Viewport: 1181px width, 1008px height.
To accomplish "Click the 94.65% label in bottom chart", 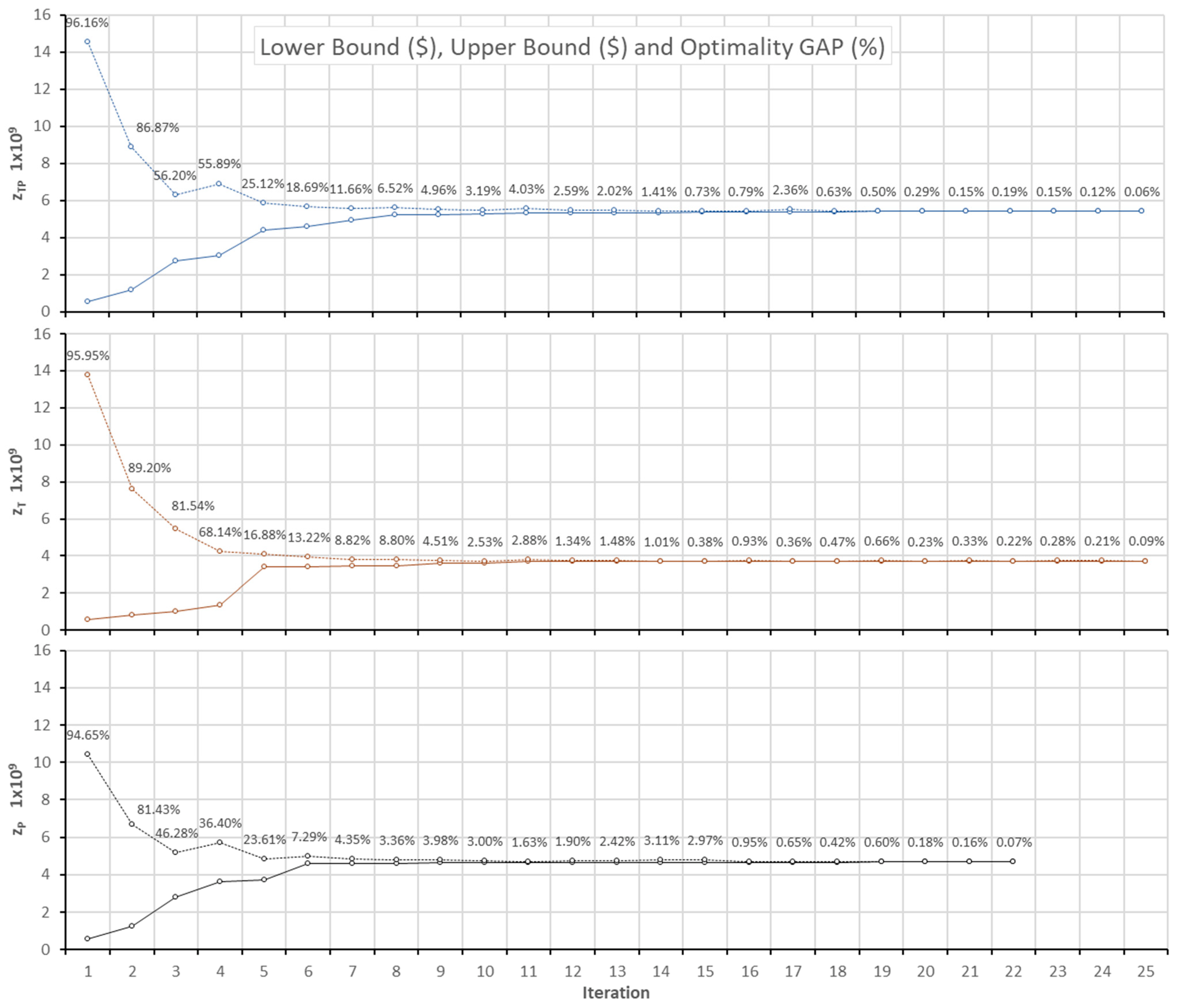I will pos(87,736).
